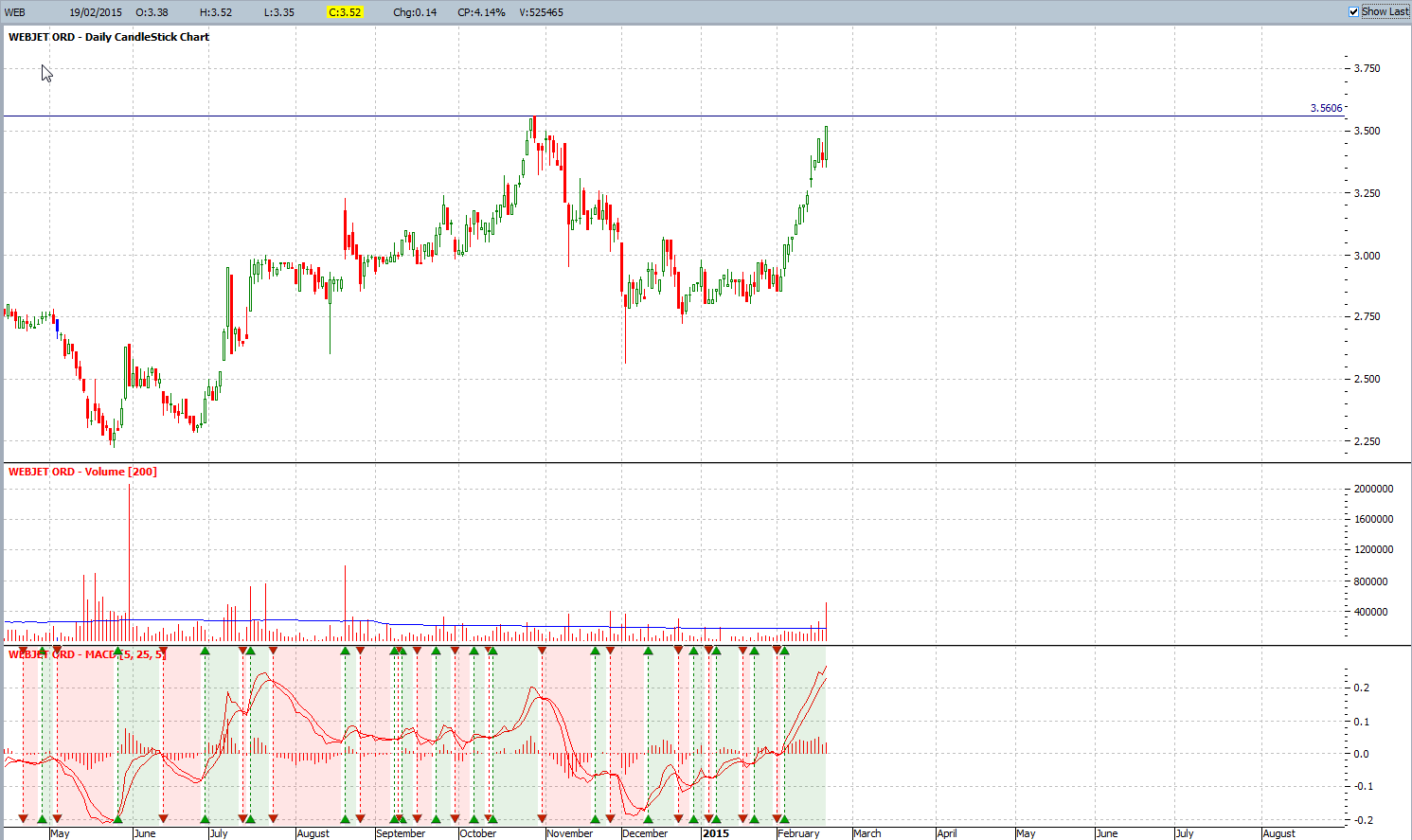
Task: Click the December label on time axis
Action: pos(645,833)
